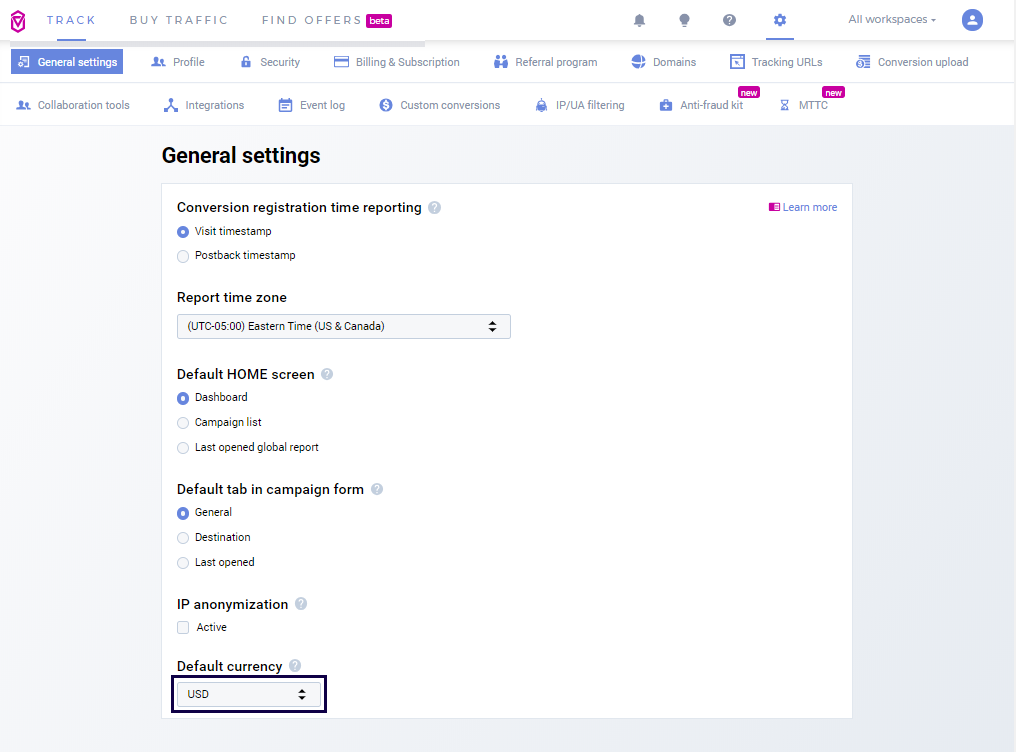Viewport: 1016px width, 752px height.
Task: Select the Postback timestamp radio button
Action: coord(183,256)
